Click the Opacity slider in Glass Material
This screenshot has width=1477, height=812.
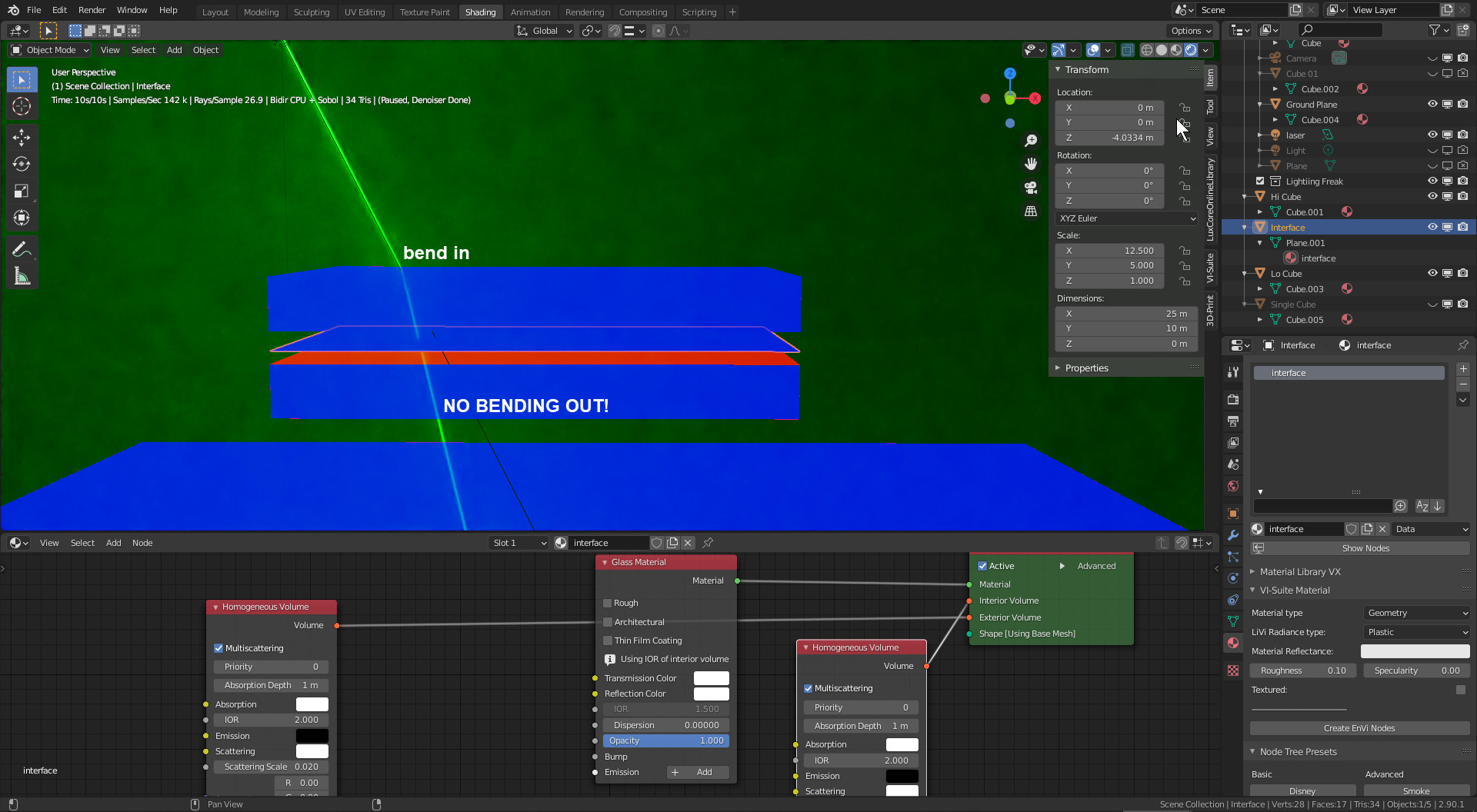665,740
